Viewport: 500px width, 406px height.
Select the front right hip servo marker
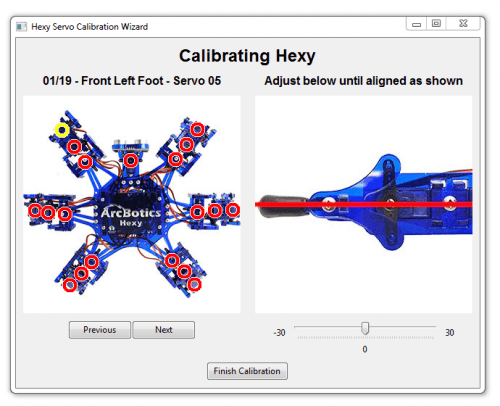click(x=175, y=159)
